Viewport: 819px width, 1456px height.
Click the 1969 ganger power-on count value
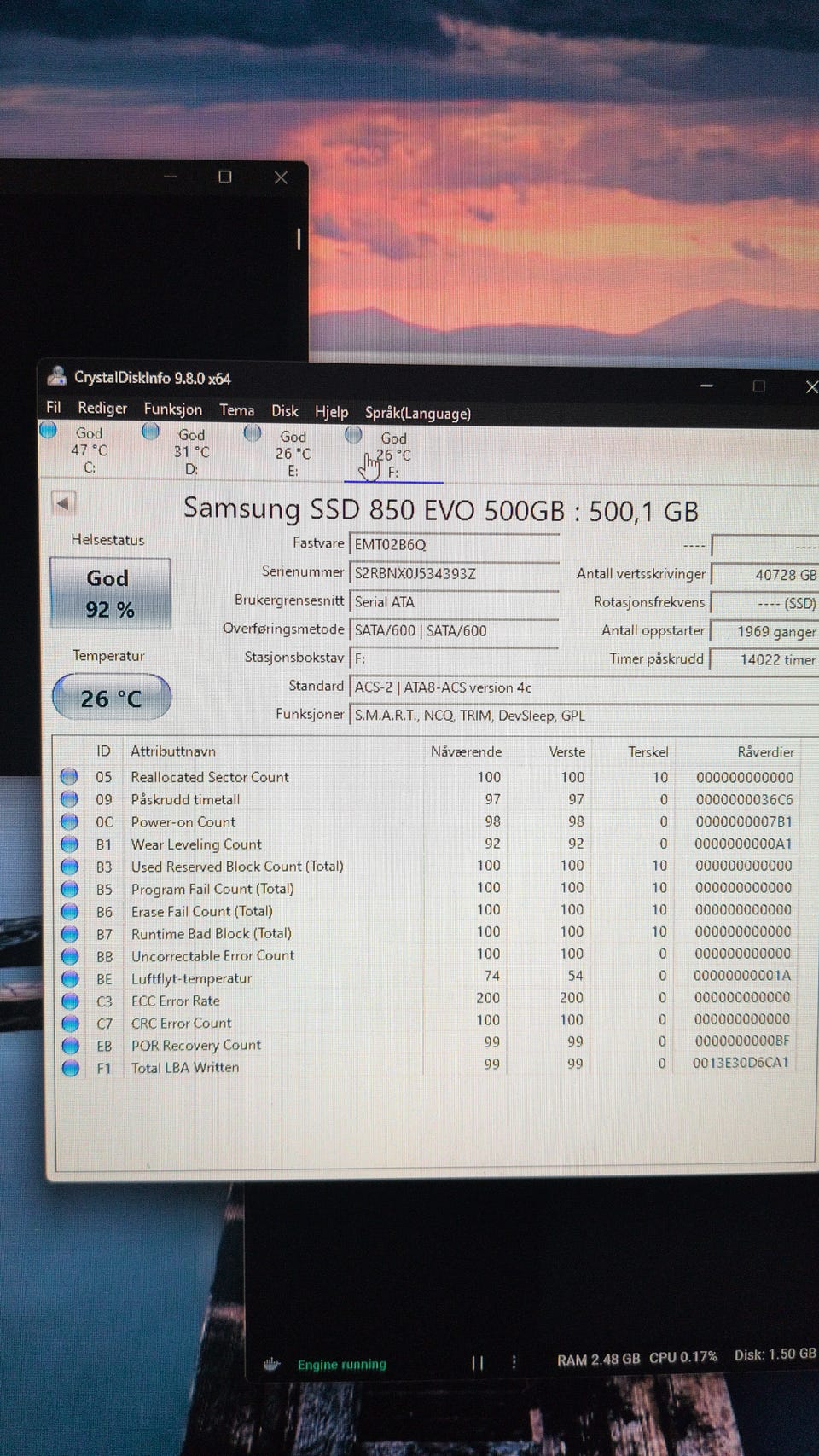click(x=765, y=631)
